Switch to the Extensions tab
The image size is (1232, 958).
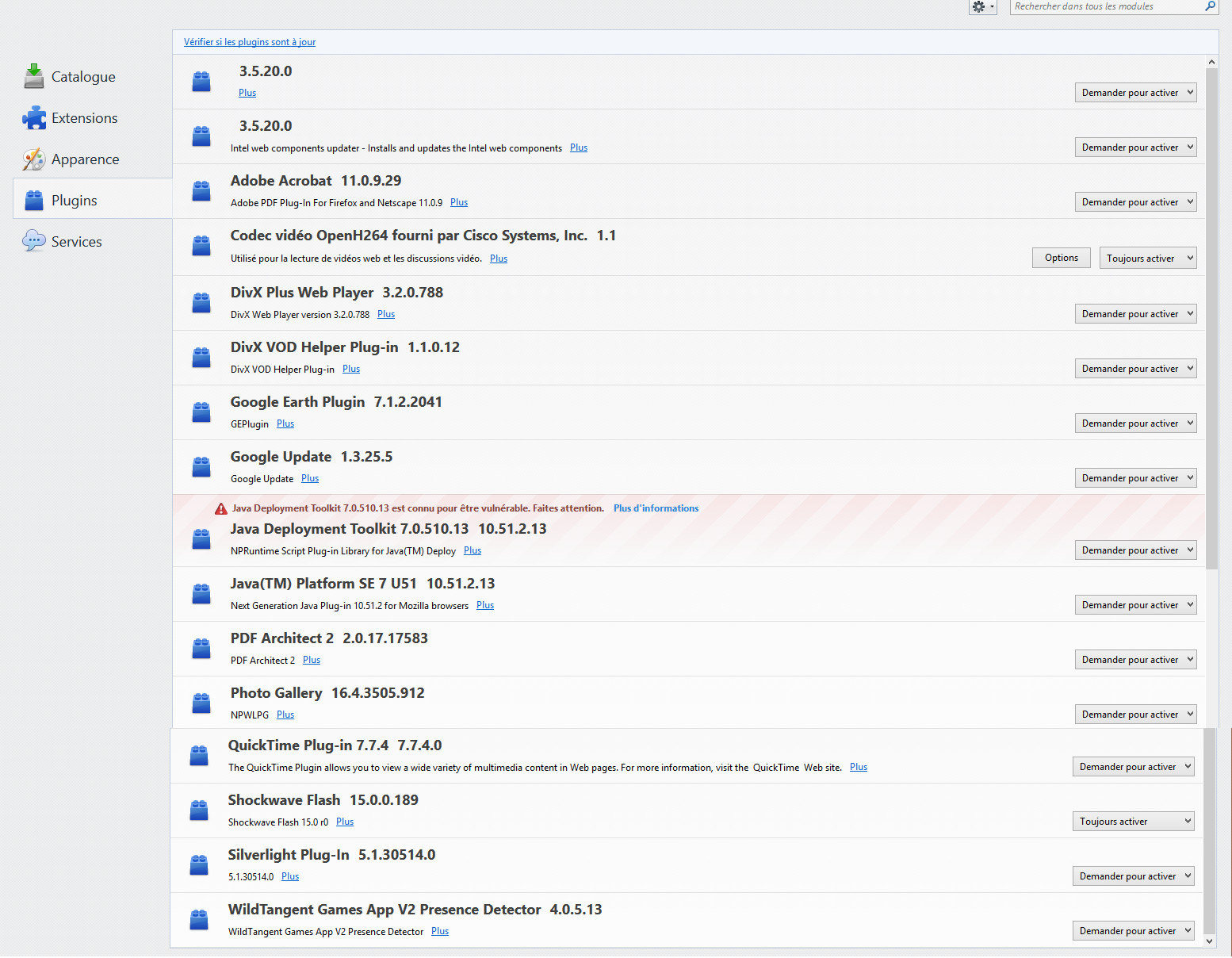[92, 118]
